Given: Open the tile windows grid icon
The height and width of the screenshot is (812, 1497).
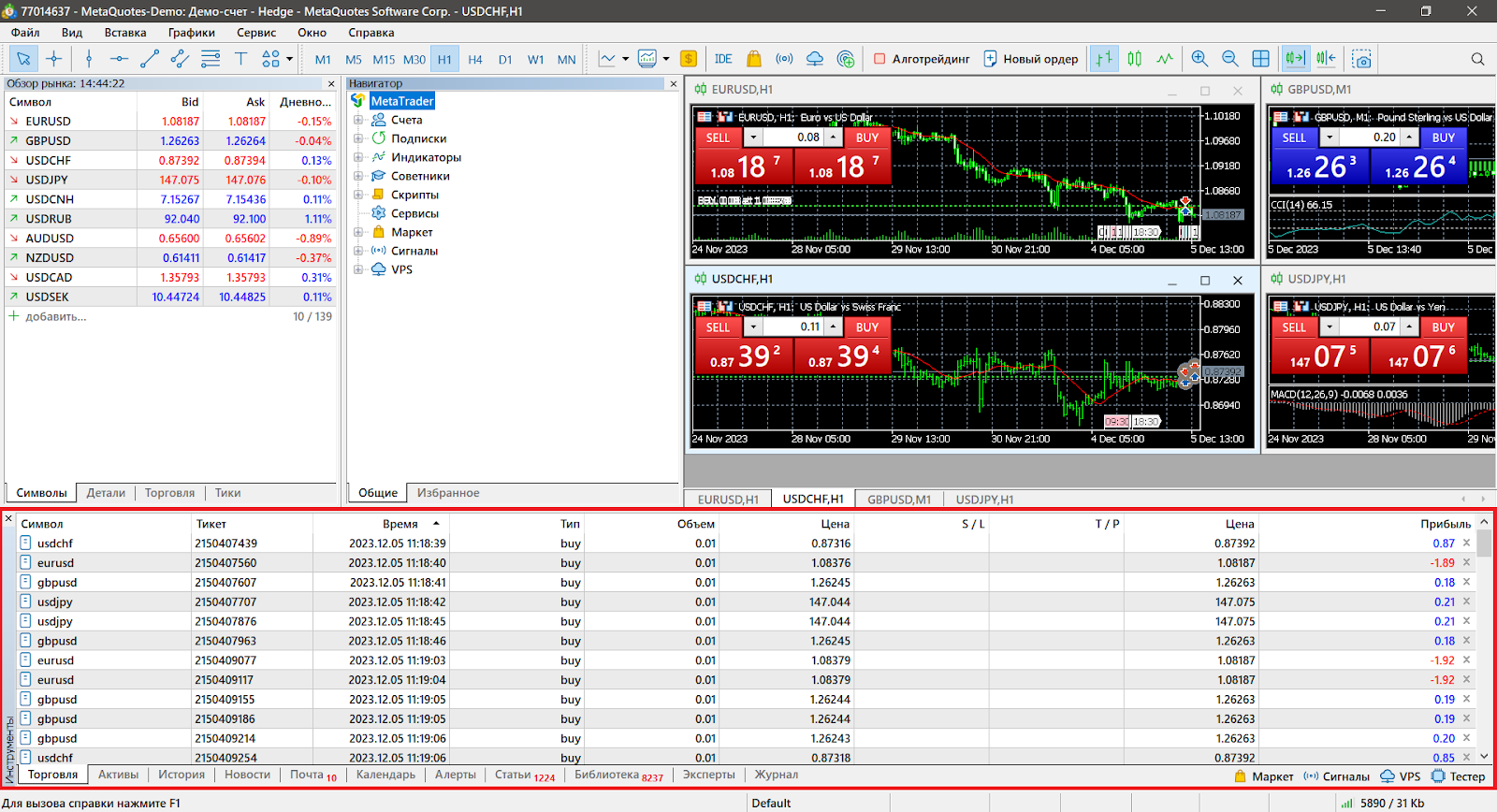Looking at the screenshot, I should (1261, 59).
